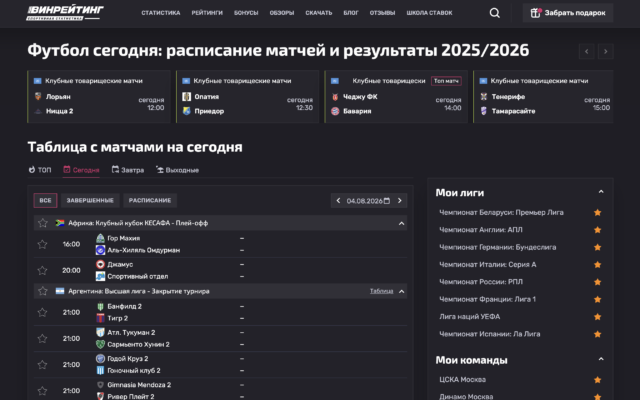Click the Гор Махия club logo
Image resolution: width=640 pixels, height=400 pixels.
coord(100,238)
